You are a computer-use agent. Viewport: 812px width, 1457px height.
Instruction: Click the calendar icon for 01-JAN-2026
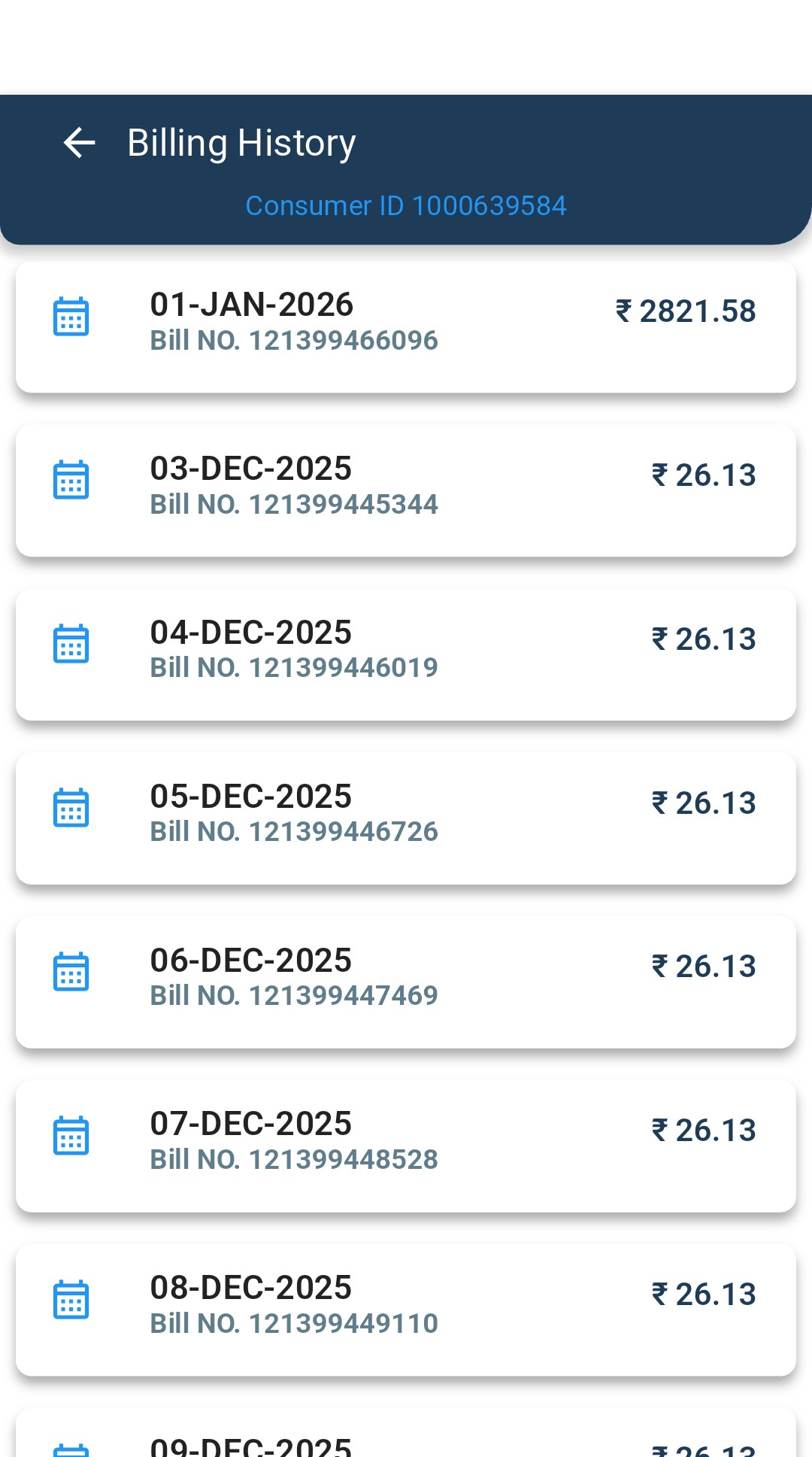(x=71, y=317)
